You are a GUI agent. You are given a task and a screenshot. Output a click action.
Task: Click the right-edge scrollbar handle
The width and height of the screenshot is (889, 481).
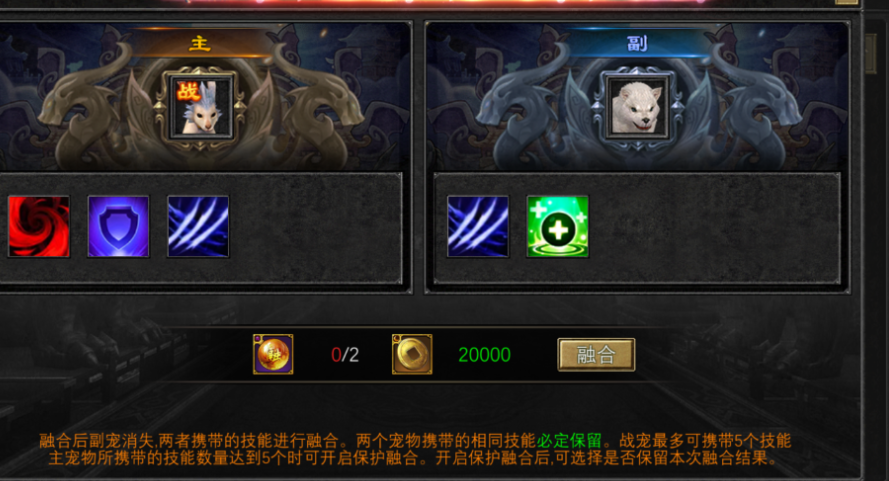(x=871, y=52)
